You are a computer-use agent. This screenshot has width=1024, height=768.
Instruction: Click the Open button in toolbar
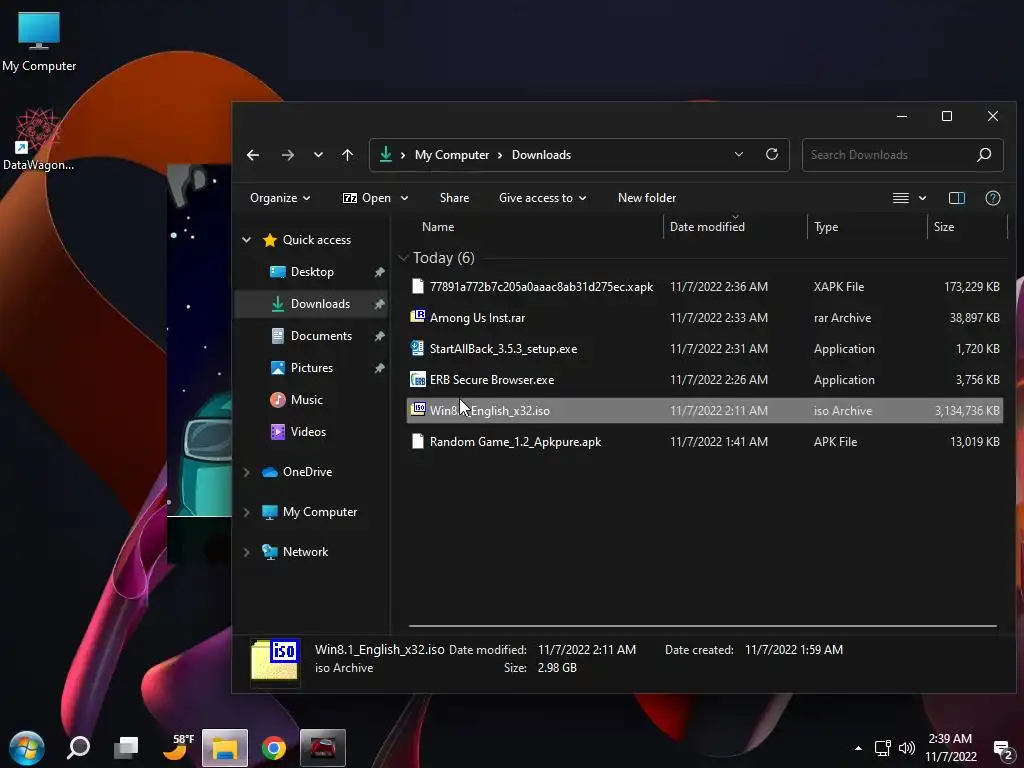click(367, 198)
